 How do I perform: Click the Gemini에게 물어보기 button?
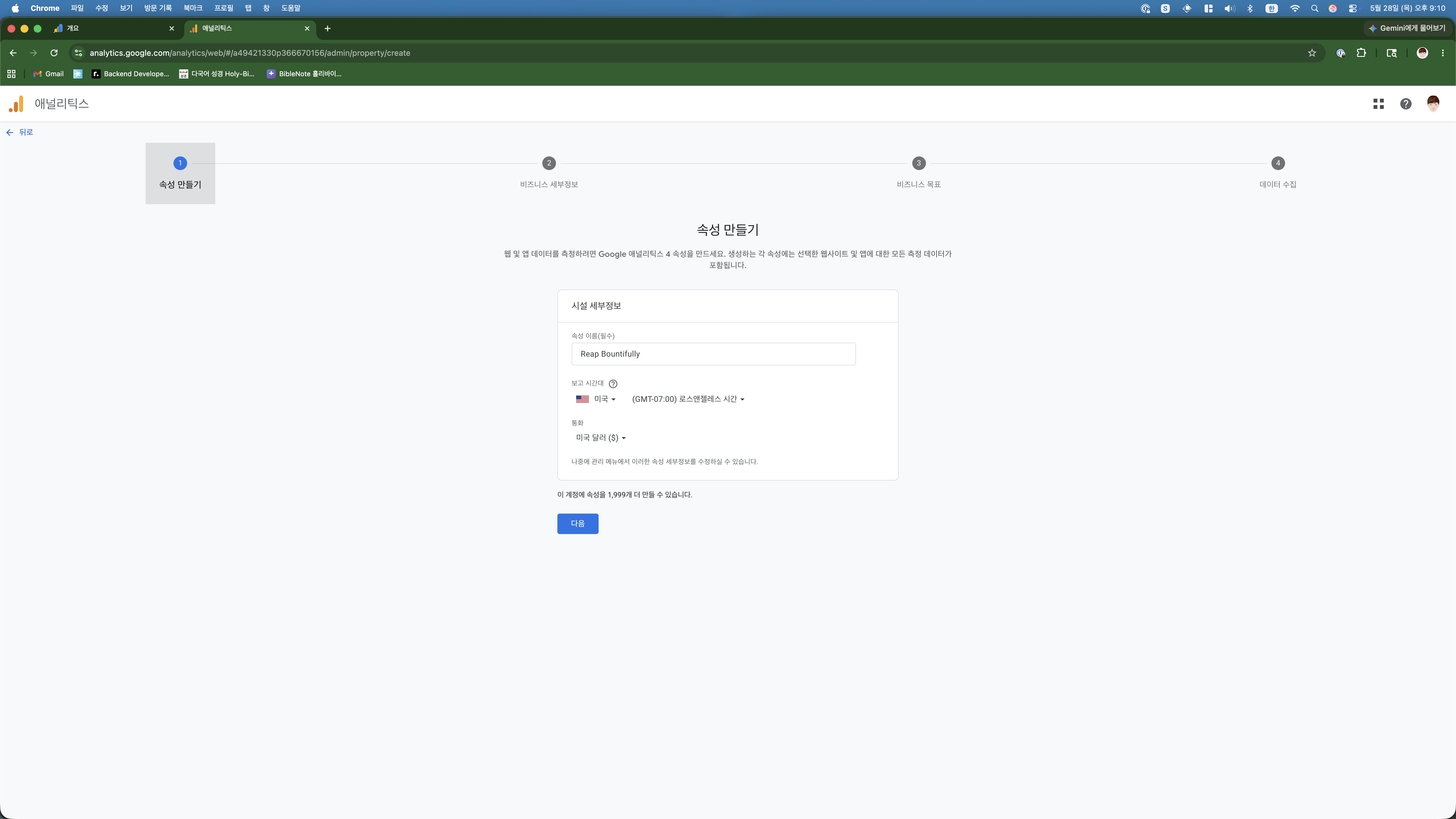[1407, 28]
